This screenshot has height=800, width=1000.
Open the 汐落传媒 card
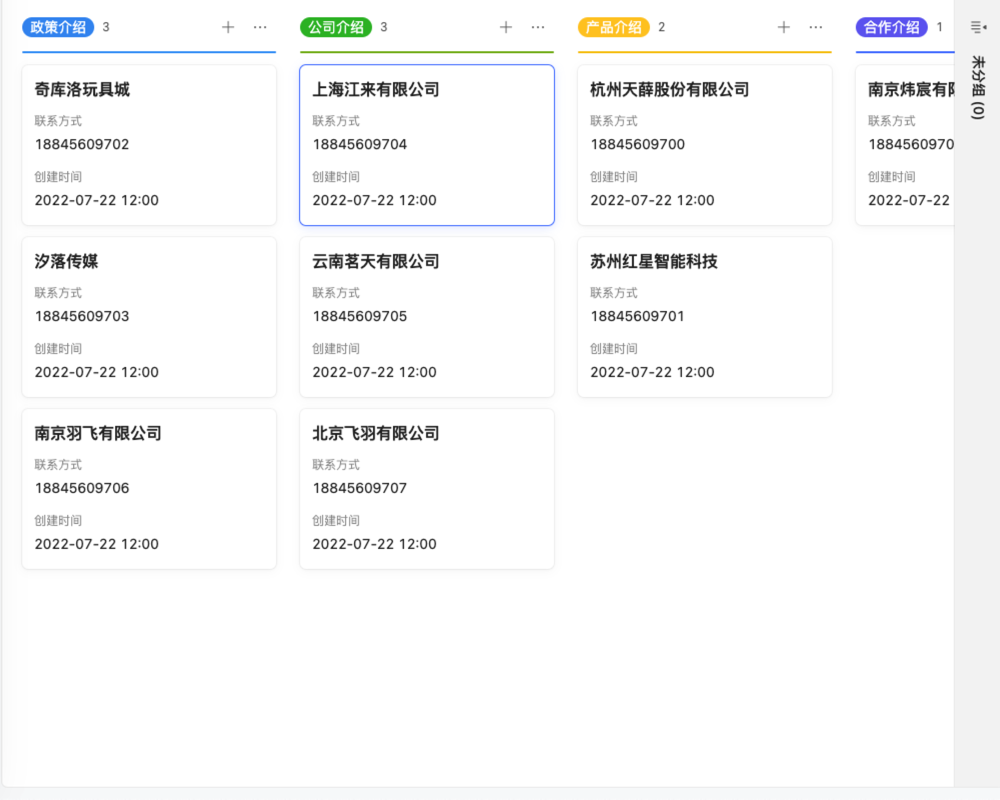[x=148, y=317]
